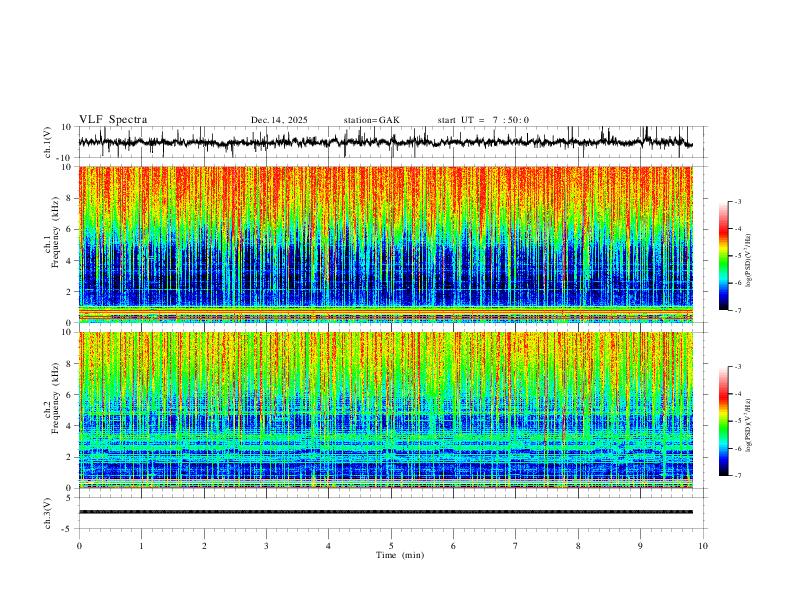This screenshot has height=612, width=792.
Task: Click the time axis tick label '10'
Action: pyautogui.click(x=703, y=546)
